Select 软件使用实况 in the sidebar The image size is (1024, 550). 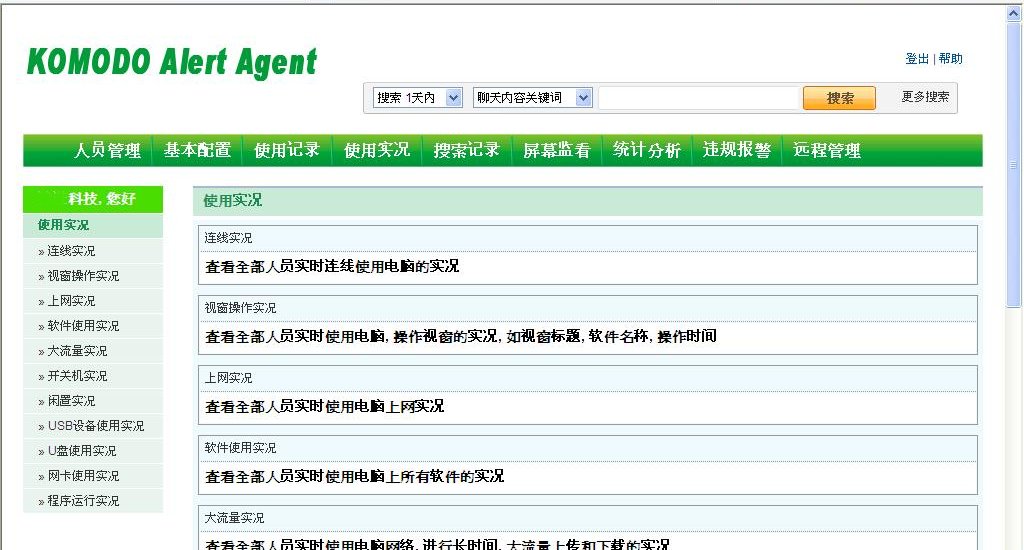coord(83,325)
